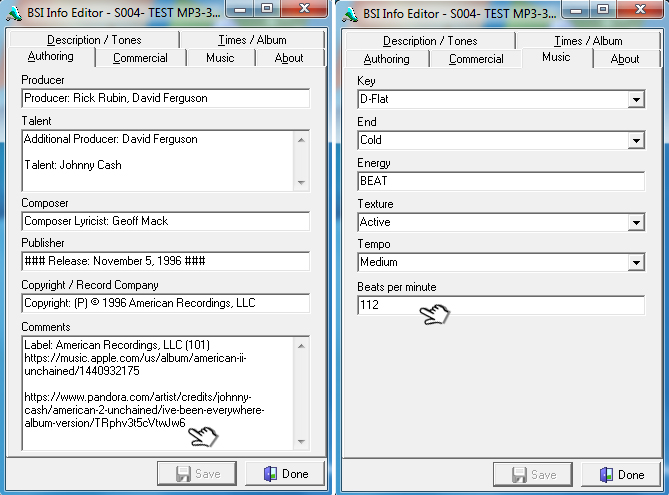Click door icon on right Done button
The image size is (669, 495).
coord(606,475)
